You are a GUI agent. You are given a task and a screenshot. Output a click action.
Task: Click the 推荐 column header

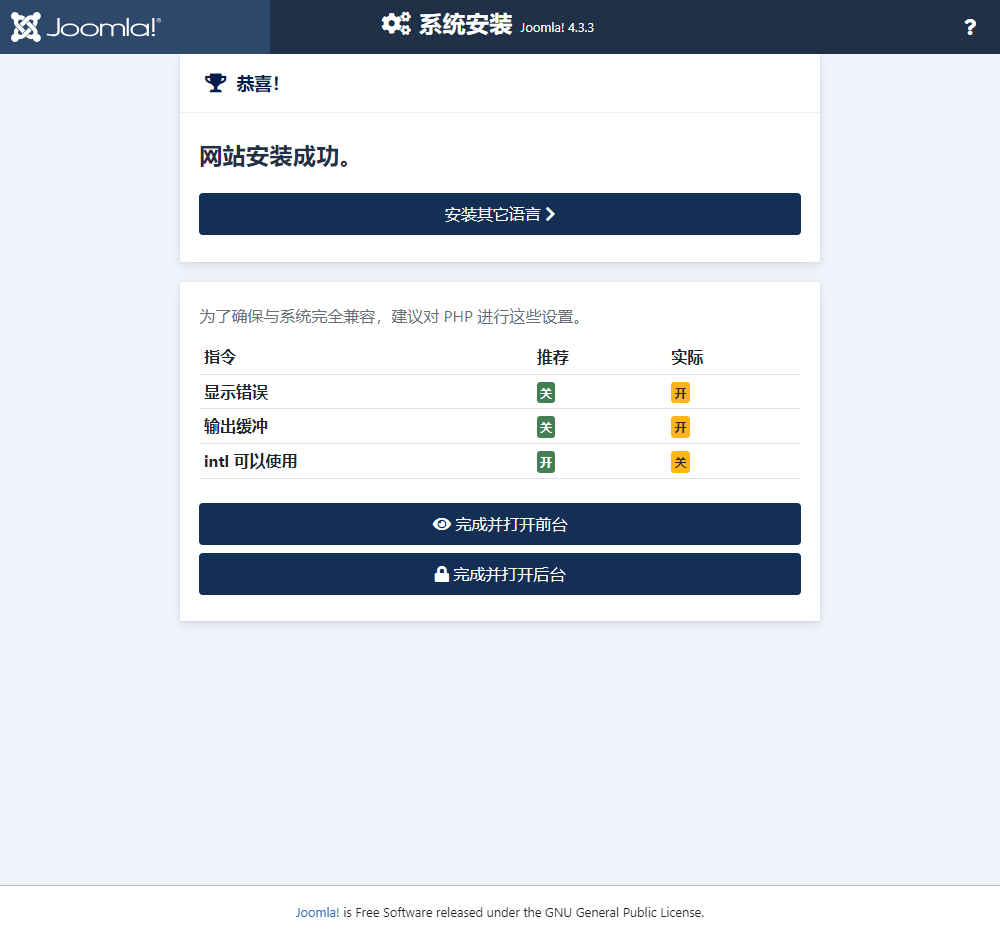553,357
